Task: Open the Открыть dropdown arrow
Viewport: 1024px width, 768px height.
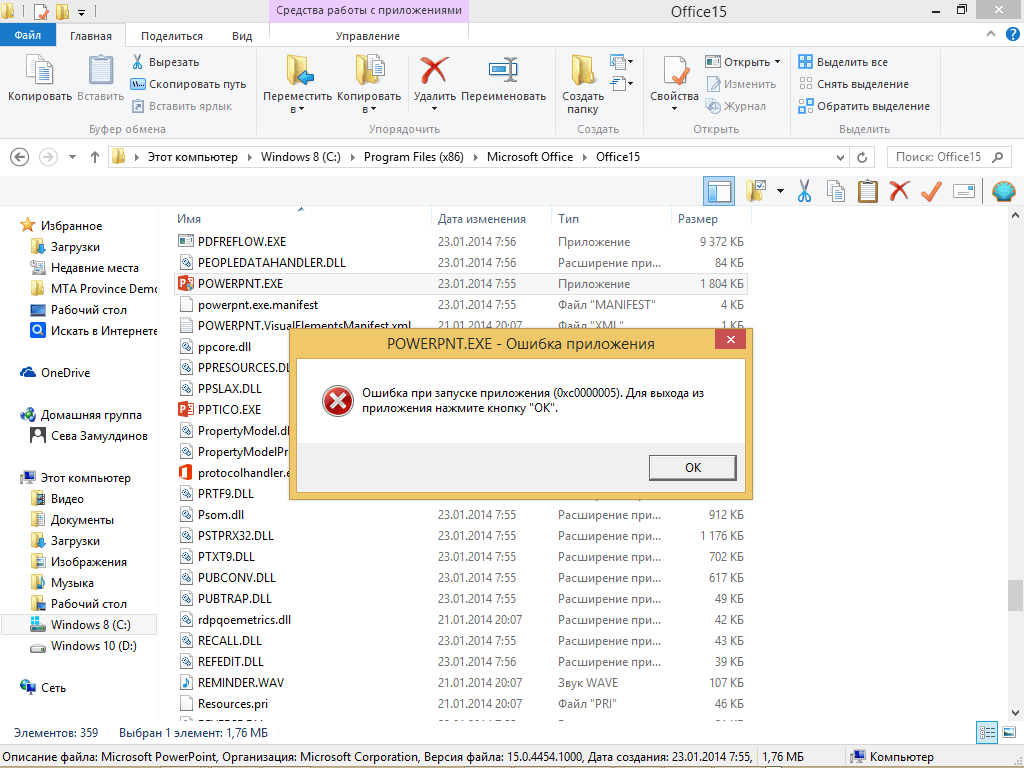Action: click(x=777, y=62)
